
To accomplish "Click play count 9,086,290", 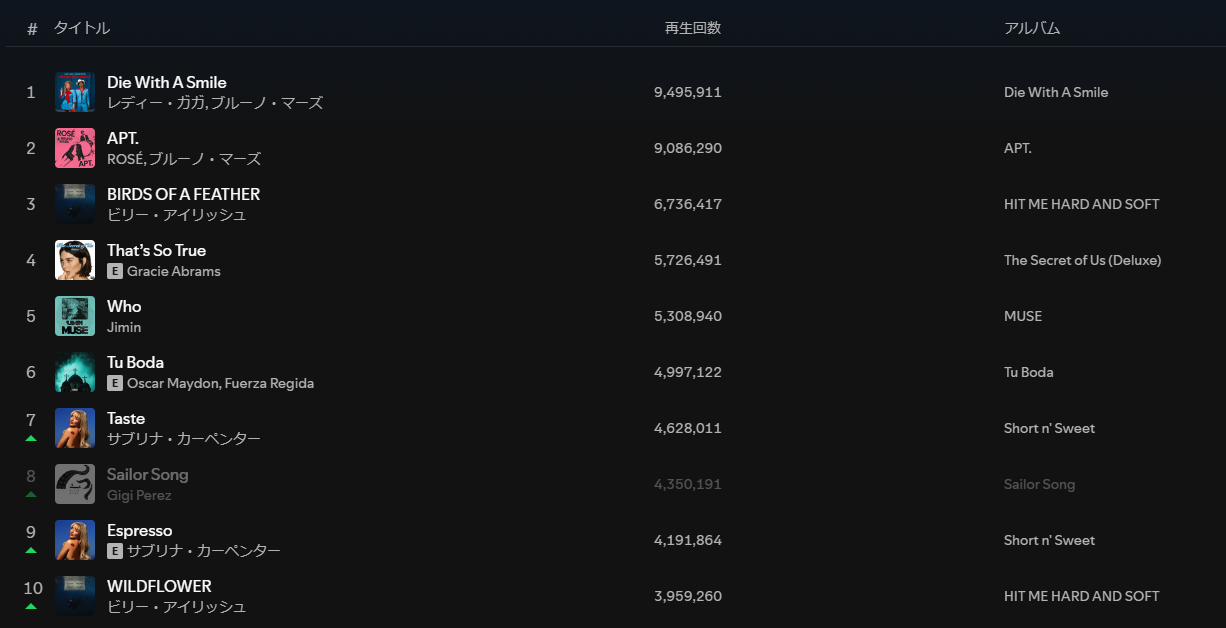I will coord(688,148).
